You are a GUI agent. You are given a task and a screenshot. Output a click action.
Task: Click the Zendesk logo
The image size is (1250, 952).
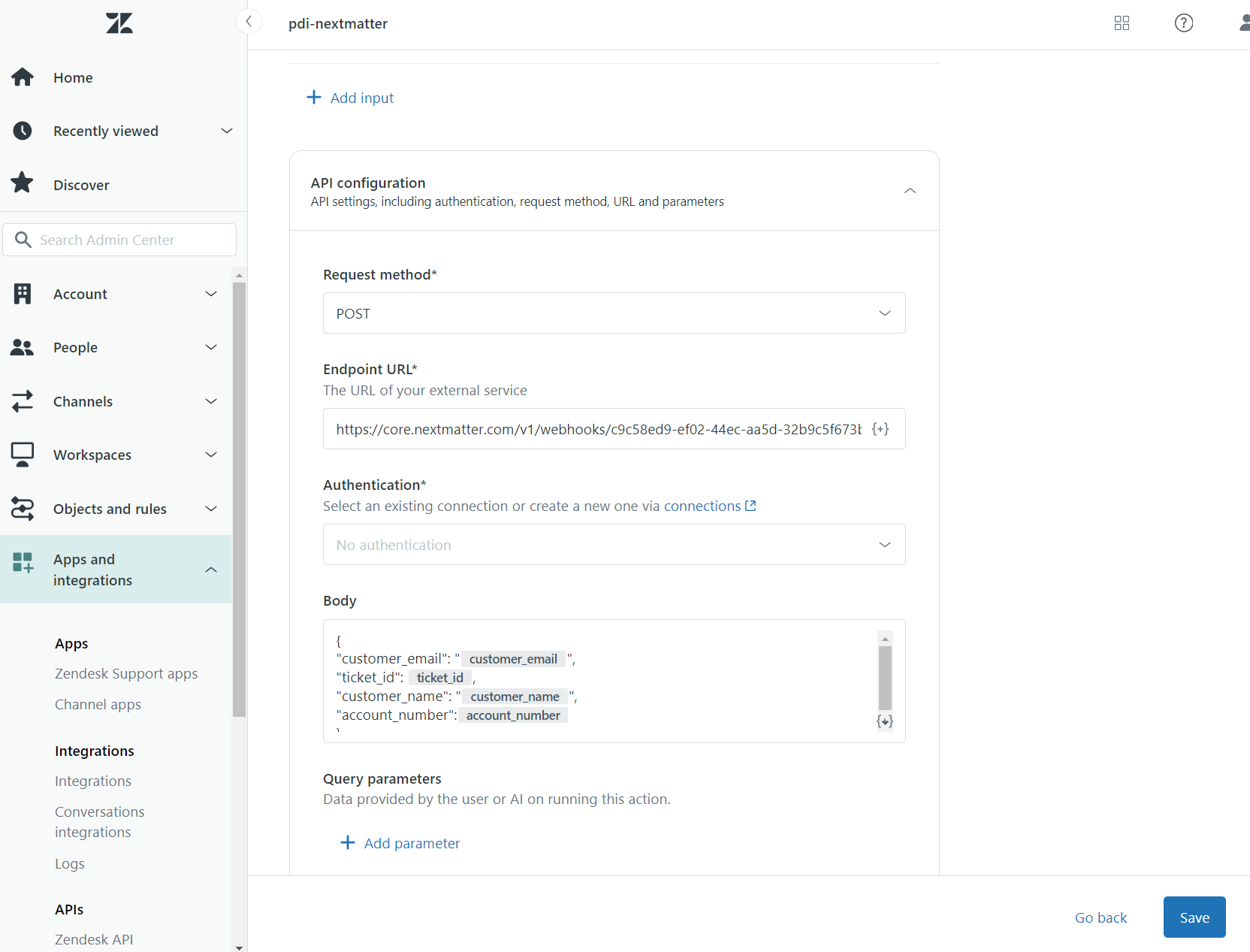click(119, 23)
